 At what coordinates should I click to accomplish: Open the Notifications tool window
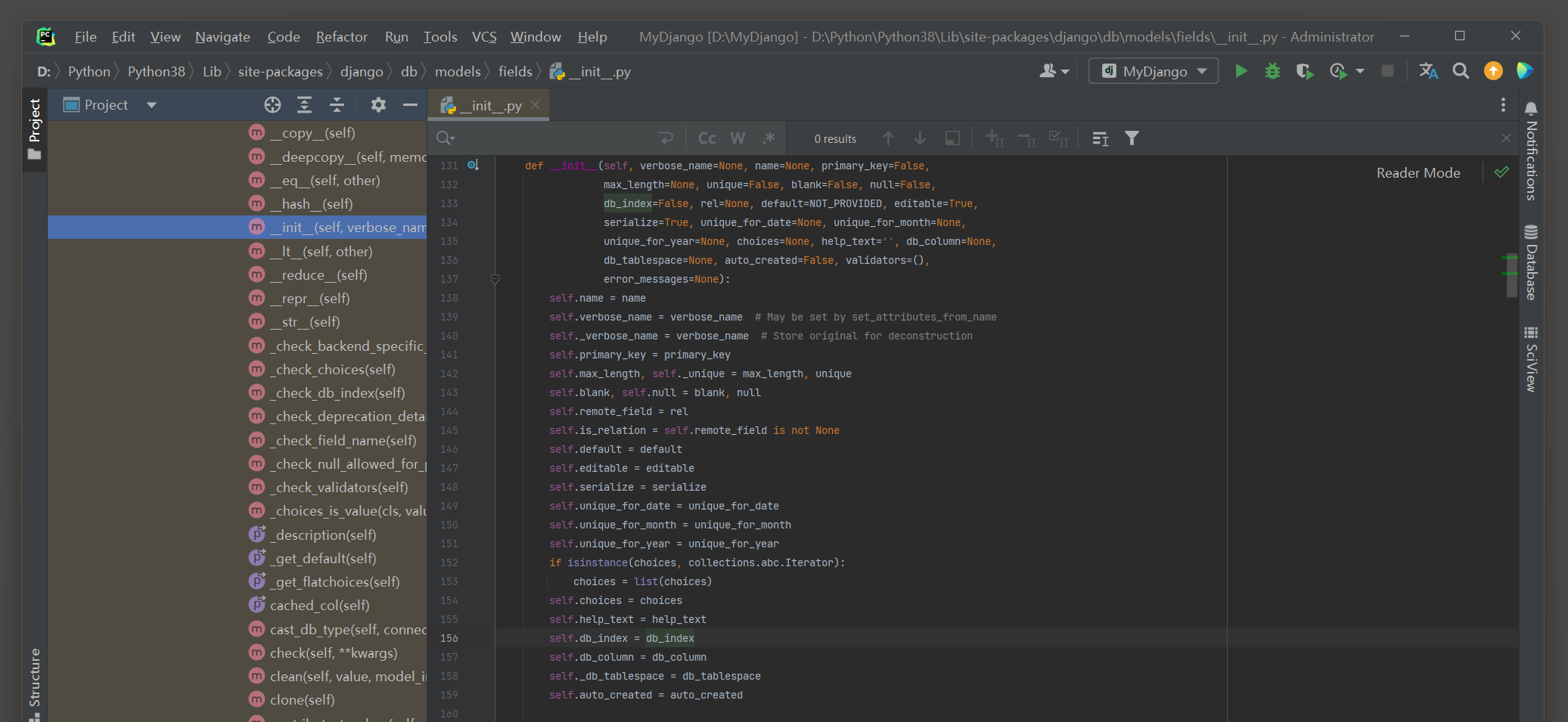(x=1531, y=151)
